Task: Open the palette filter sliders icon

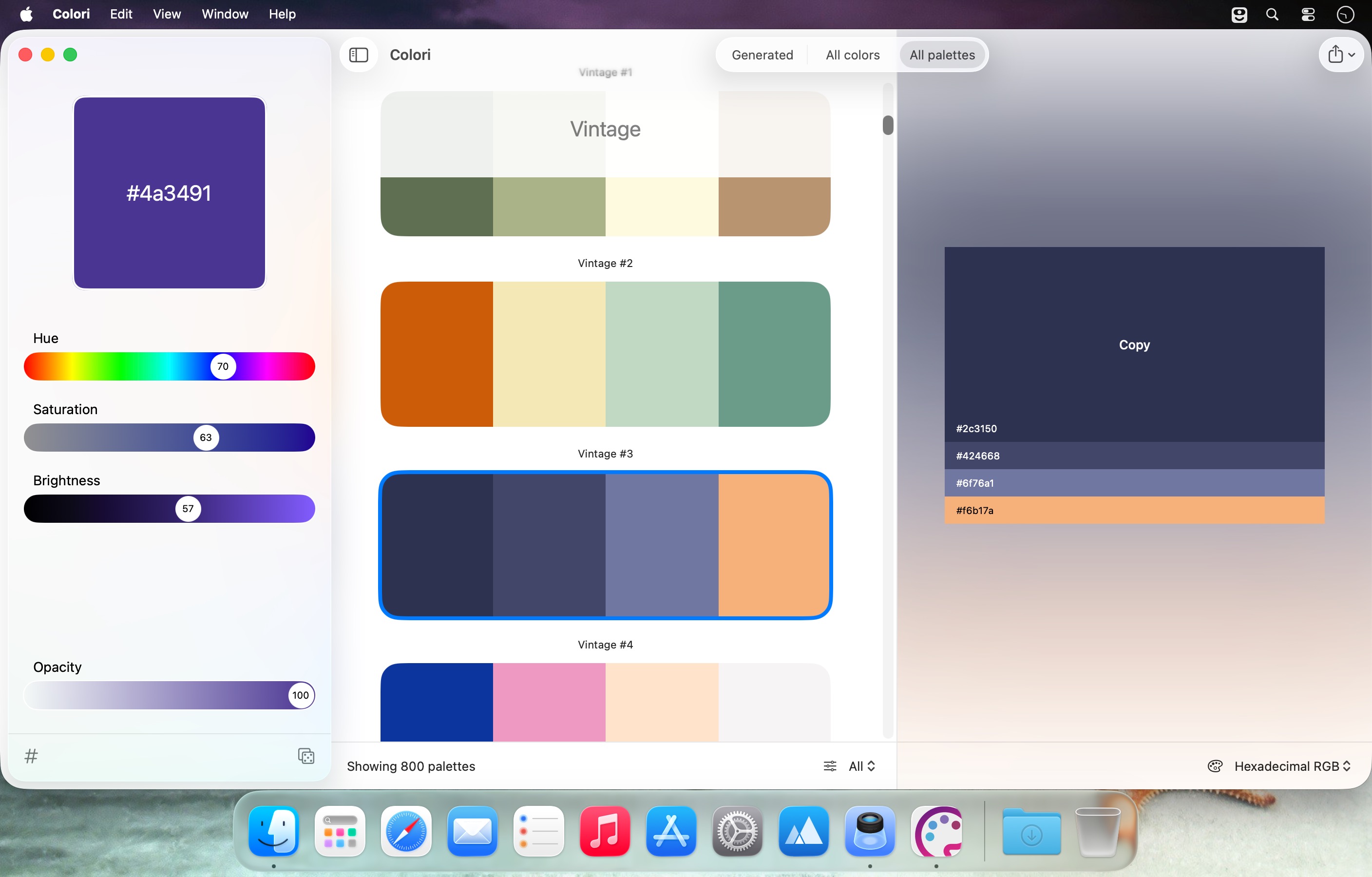Action: tap(830, 766)
